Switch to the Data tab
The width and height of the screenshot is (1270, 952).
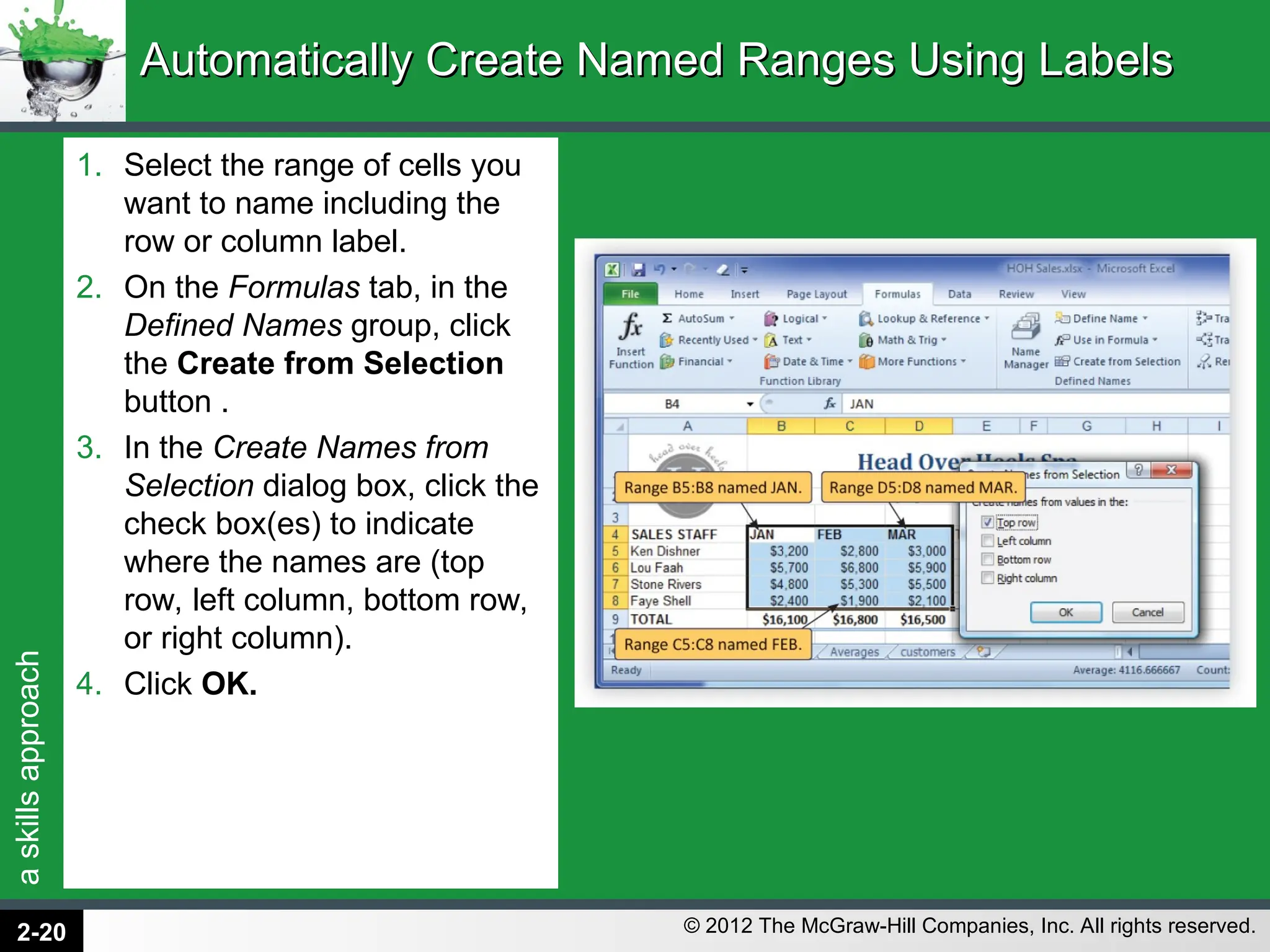click(x=959, y=294)
